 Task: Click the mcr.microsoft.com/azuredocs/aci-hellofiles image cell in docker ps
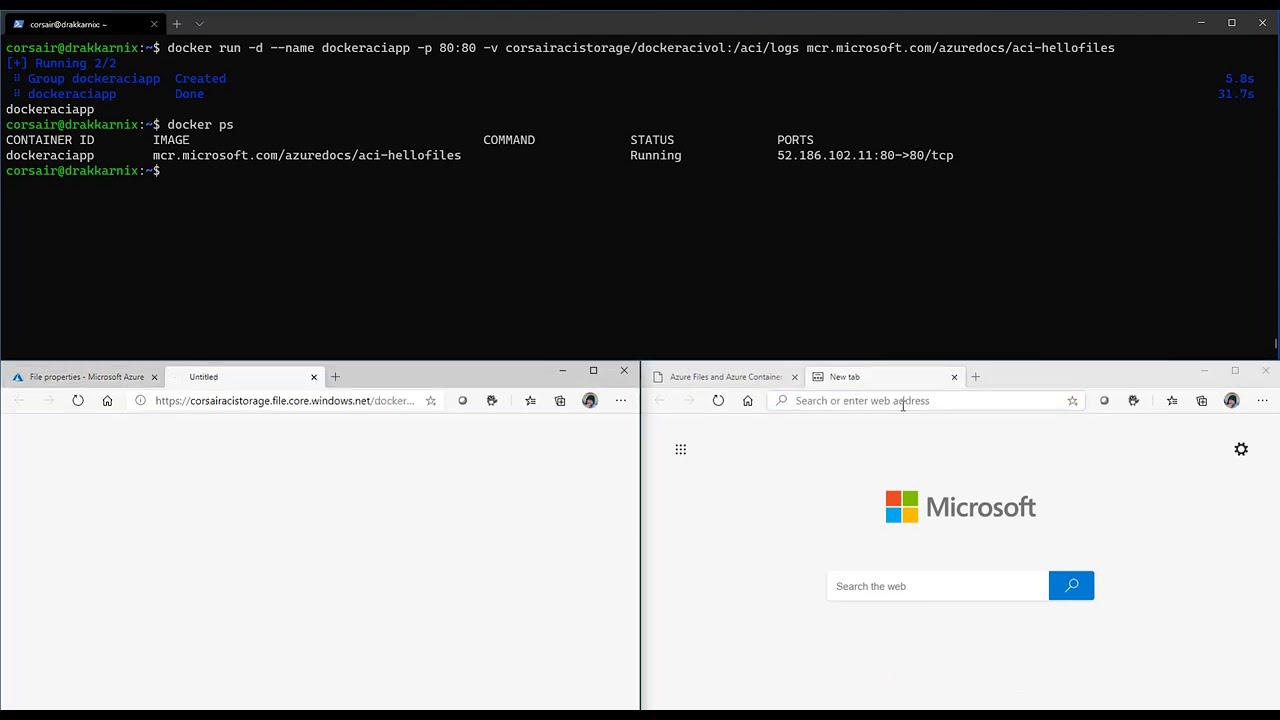click(307, 155)
